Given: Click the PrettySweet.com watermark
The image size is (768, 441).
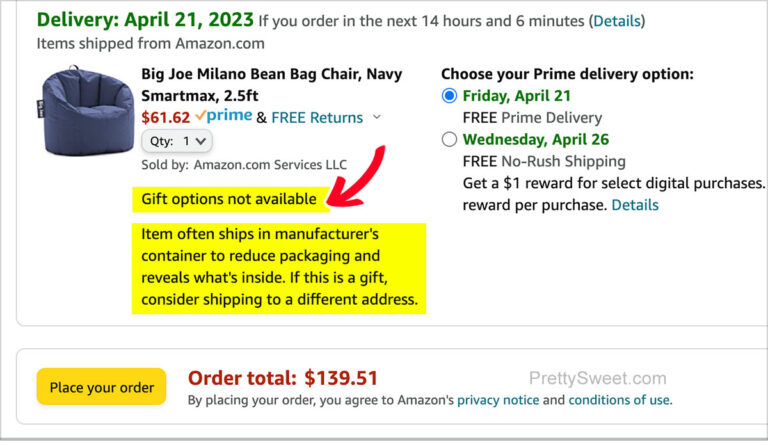Looking at the screenshot, I should [597, 378].
